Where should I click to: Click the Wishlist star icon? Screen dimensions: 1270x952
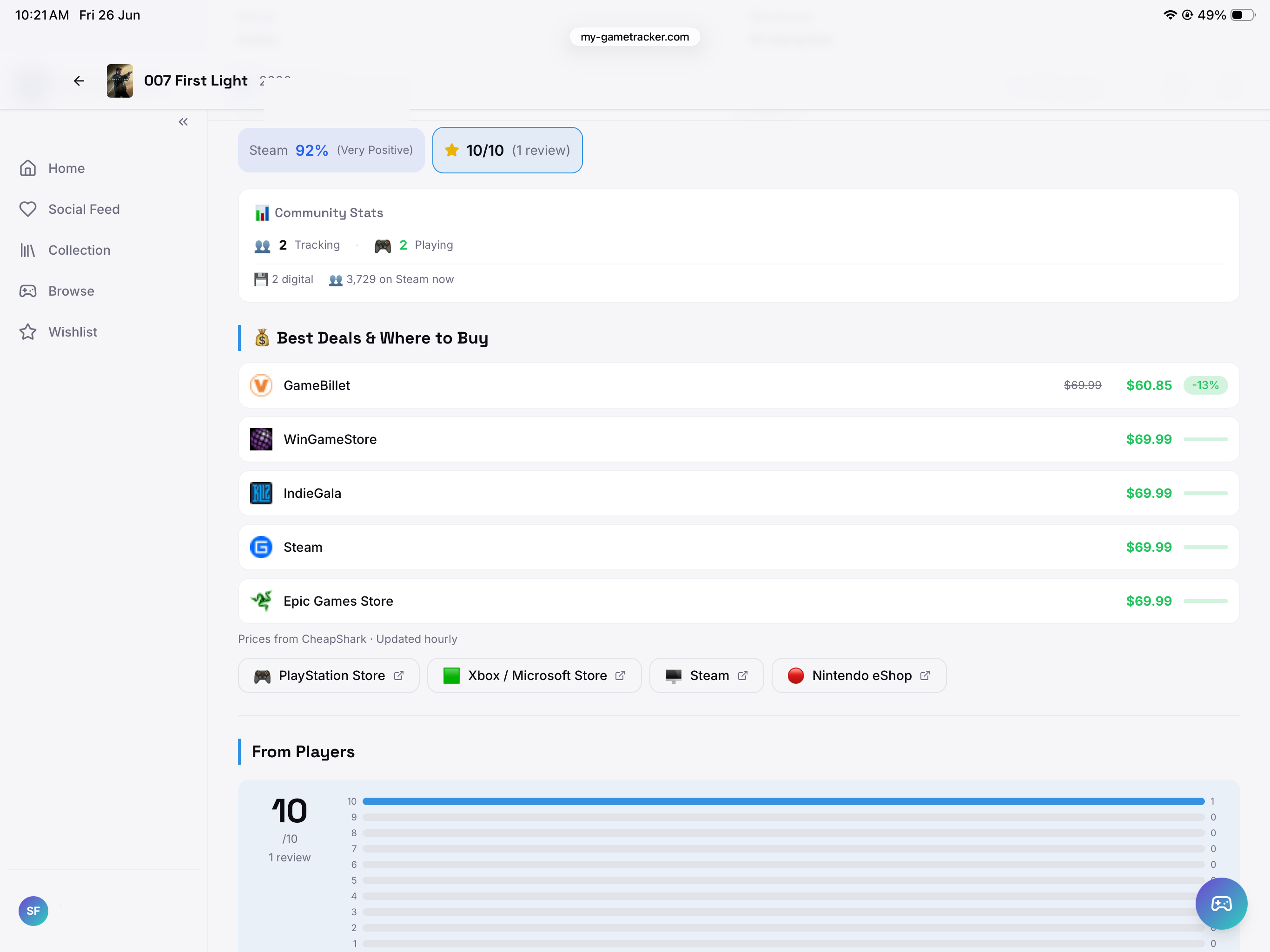click(x=27, y=332)
